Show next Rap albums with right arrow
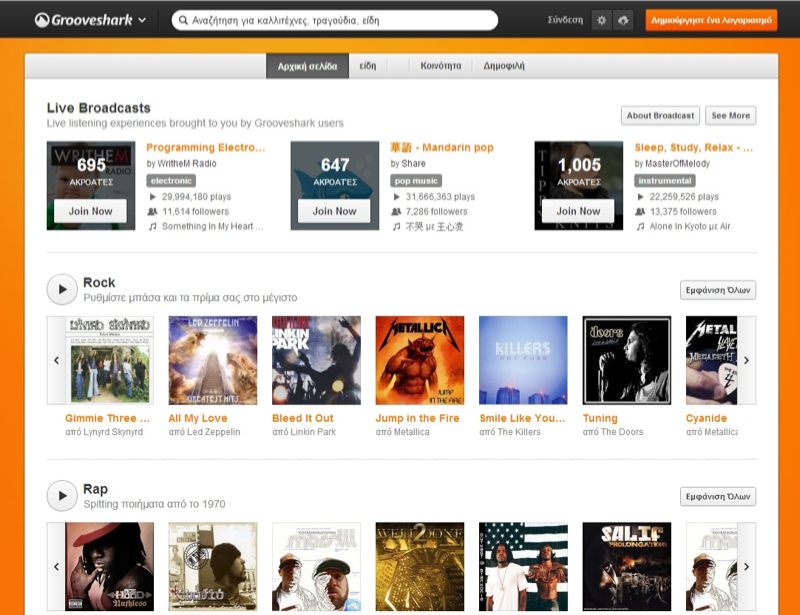The width and height of the screenshot is (800, 615). tap(746, 567)
